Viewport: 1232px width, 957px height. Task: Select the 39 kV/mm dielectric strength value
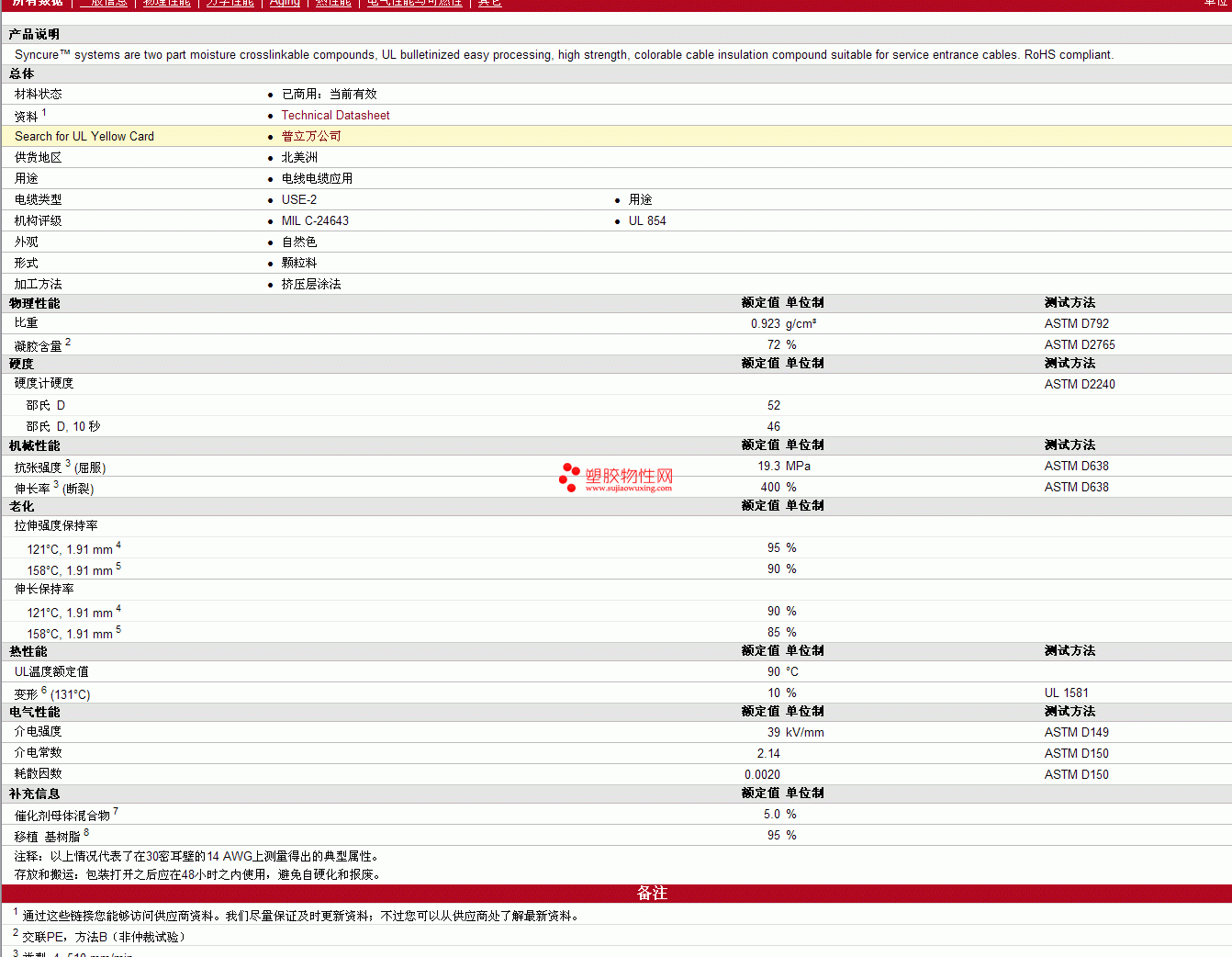[x=796, y=733]
